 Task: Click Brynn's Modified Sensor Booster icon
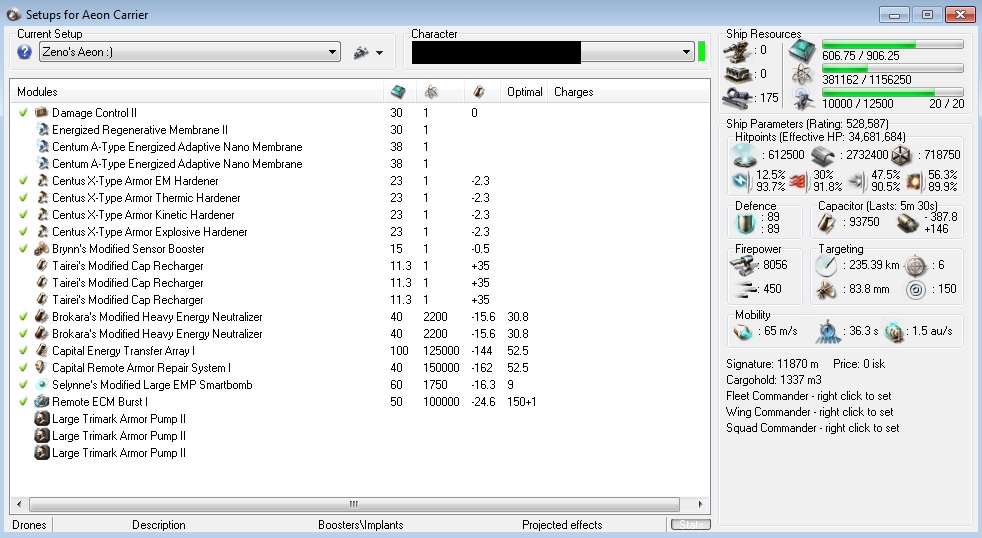point(41,249)
